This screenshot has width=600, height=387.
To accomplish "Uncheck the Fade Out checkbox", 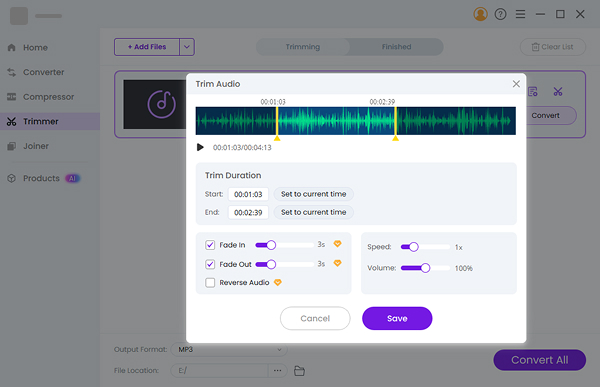I will click(210, 264).
